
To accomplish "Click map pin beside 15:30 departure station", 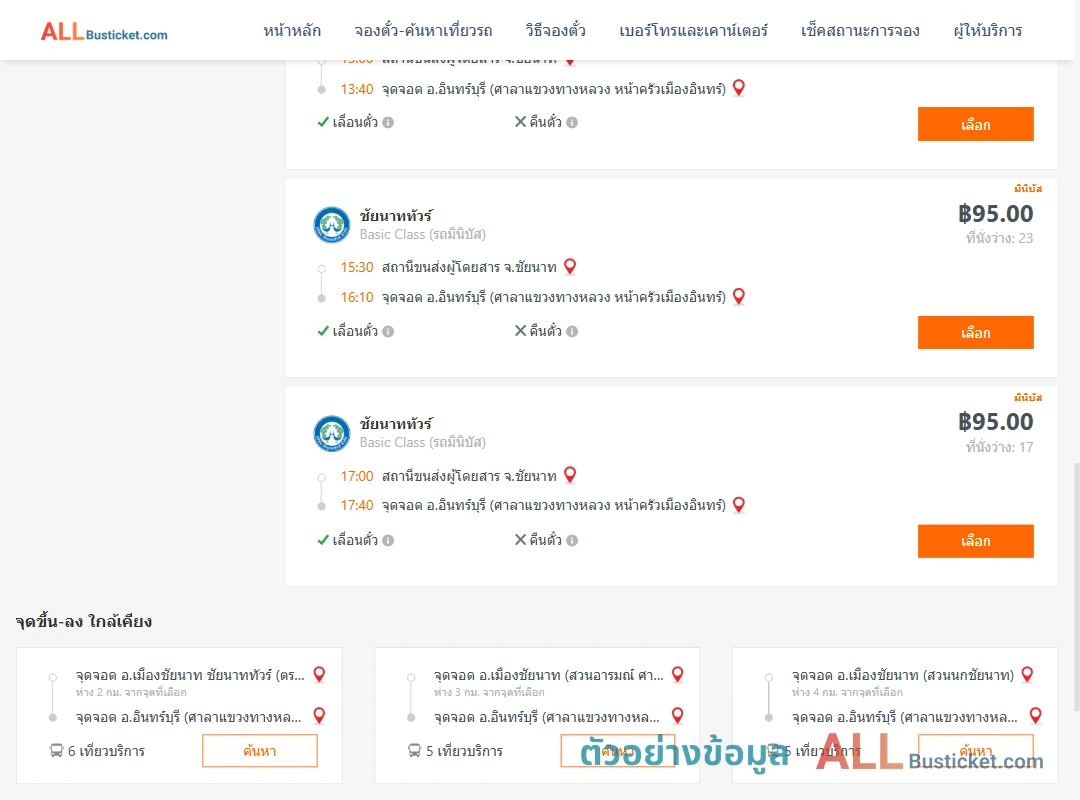I will pos(570,267).
